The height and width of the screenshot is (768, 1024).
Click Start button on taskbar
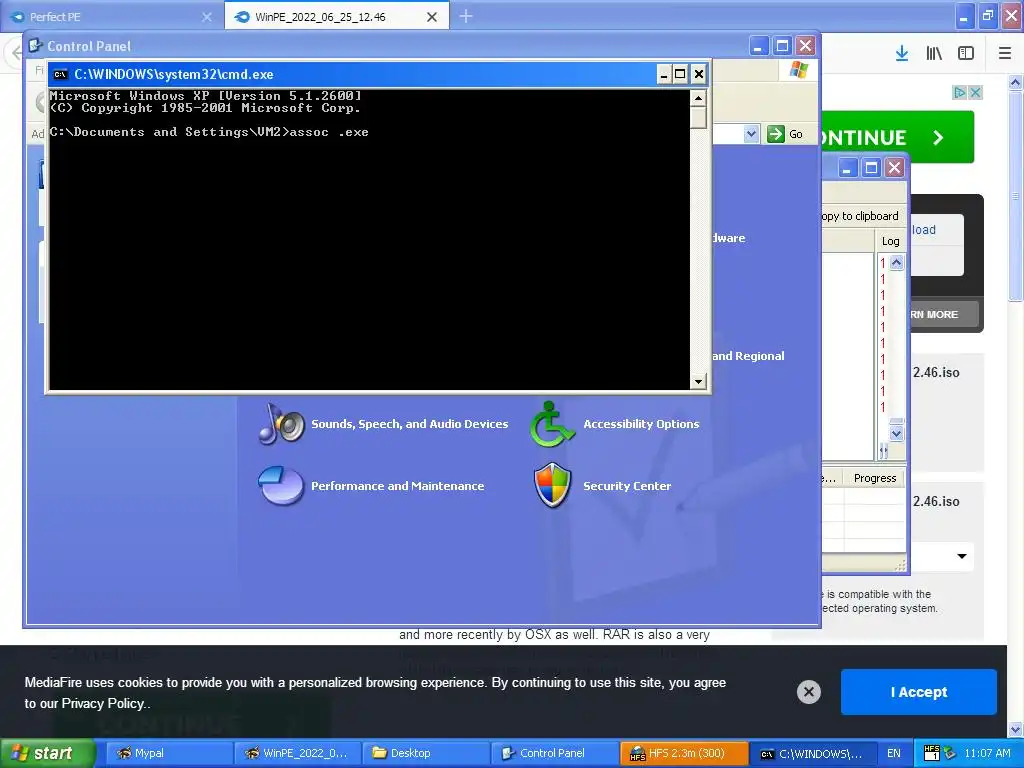(47, 753)
